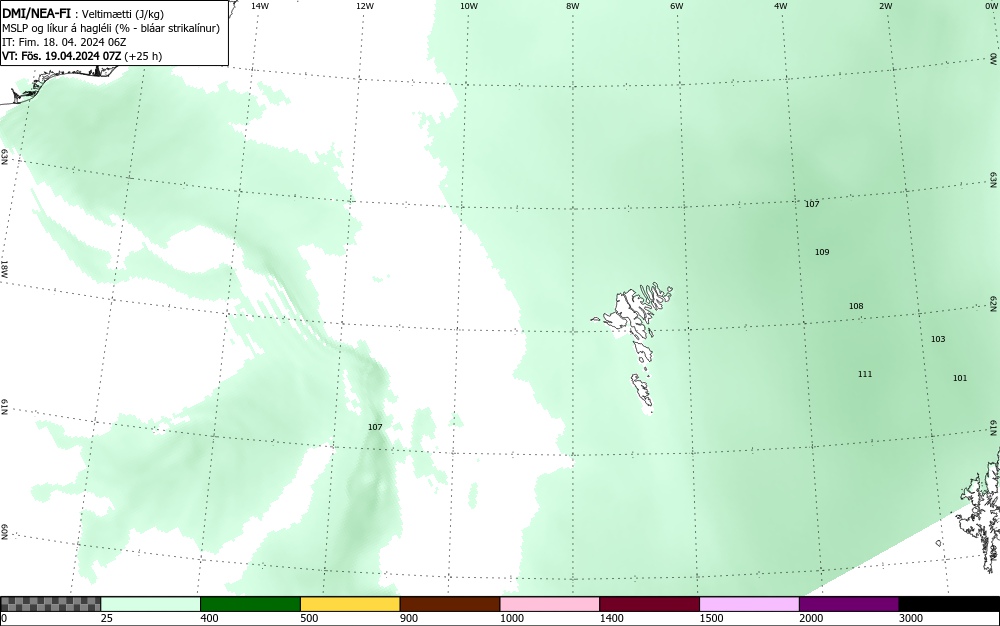
Task: Click the '111' value on the map
Action: click(865, 374)
